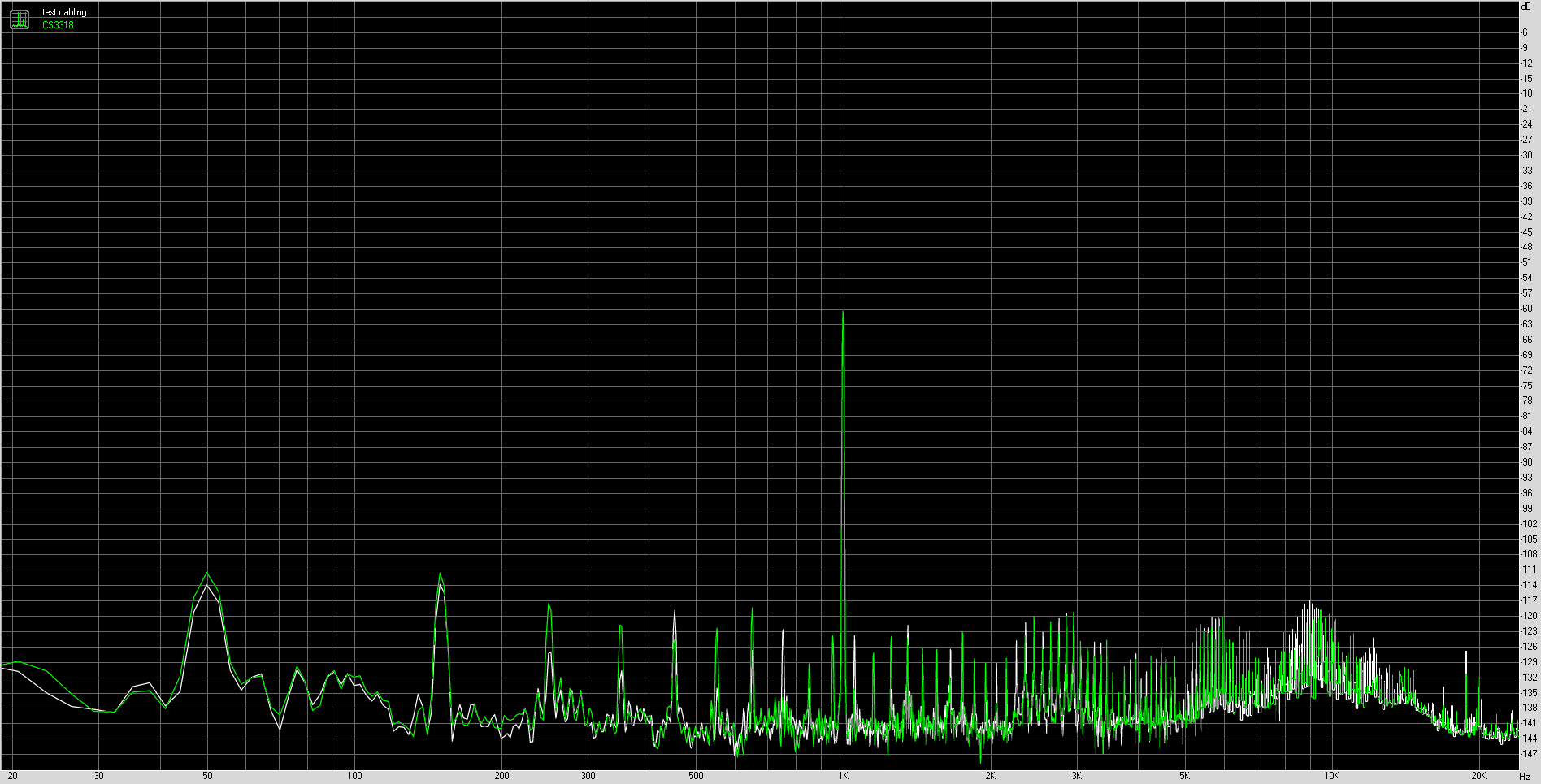Click the '-147' dB scale label
The height and width of the screenshot is (784, 1541).
pos(1529,754)
